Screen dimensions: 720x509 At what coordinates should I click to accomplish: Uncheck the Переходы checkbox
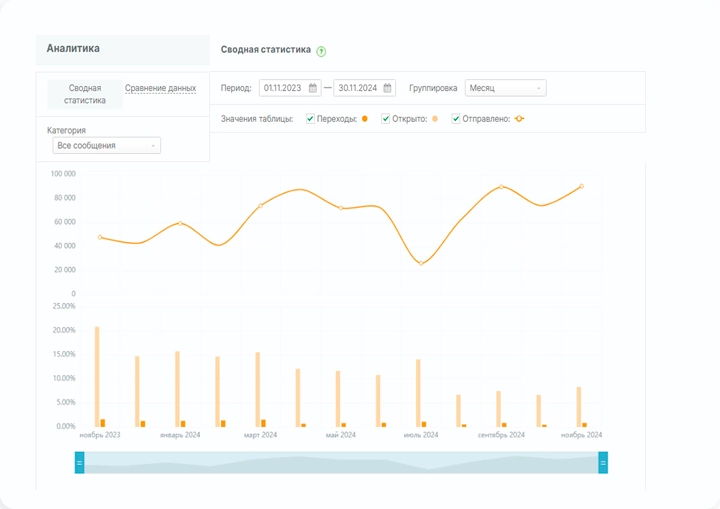(311, 119)
